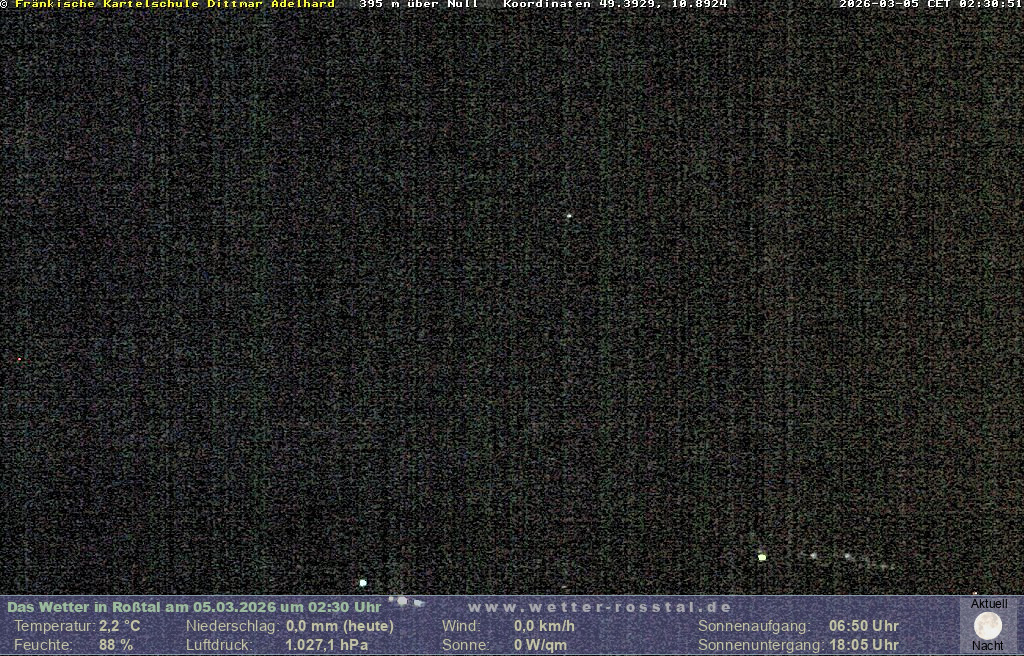Click the Niederschlag 0,0 mm (heute) reading
This screenshot has width=1024, height=656.
(339, 626)
